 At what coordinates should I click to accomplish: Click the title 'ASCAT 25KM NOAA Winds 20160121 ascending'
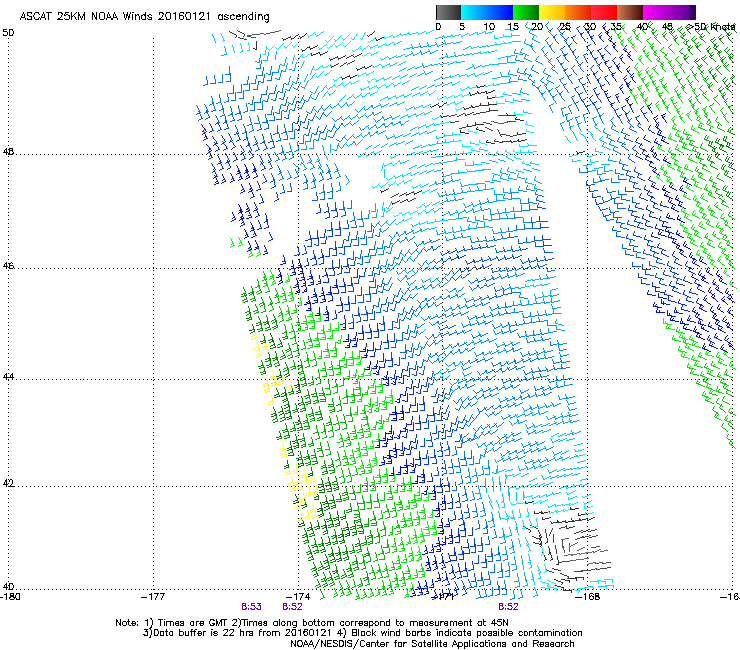pos(144,17)
